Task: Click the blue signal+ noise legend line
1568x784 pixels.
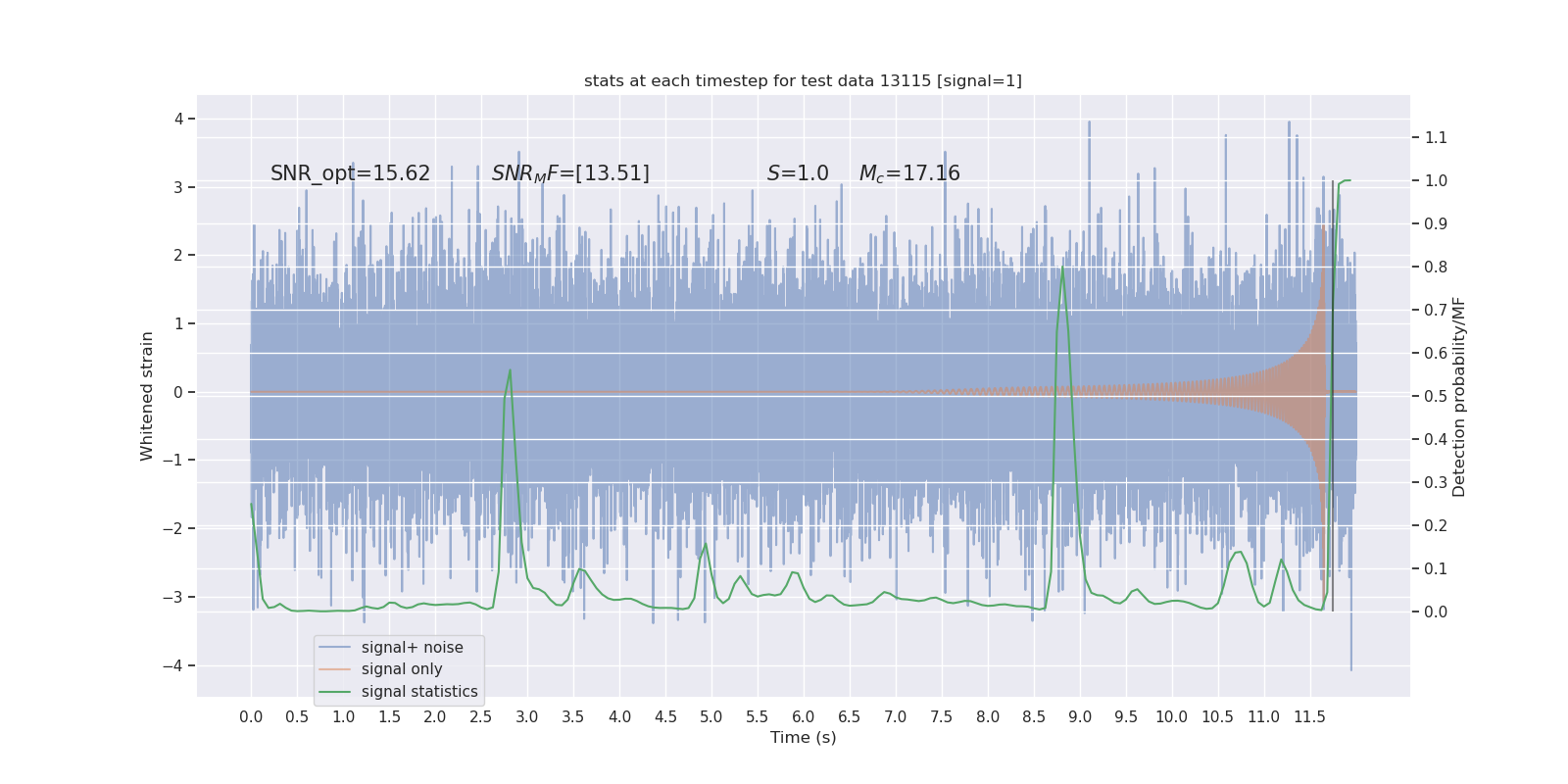Action: pos(334,648)
